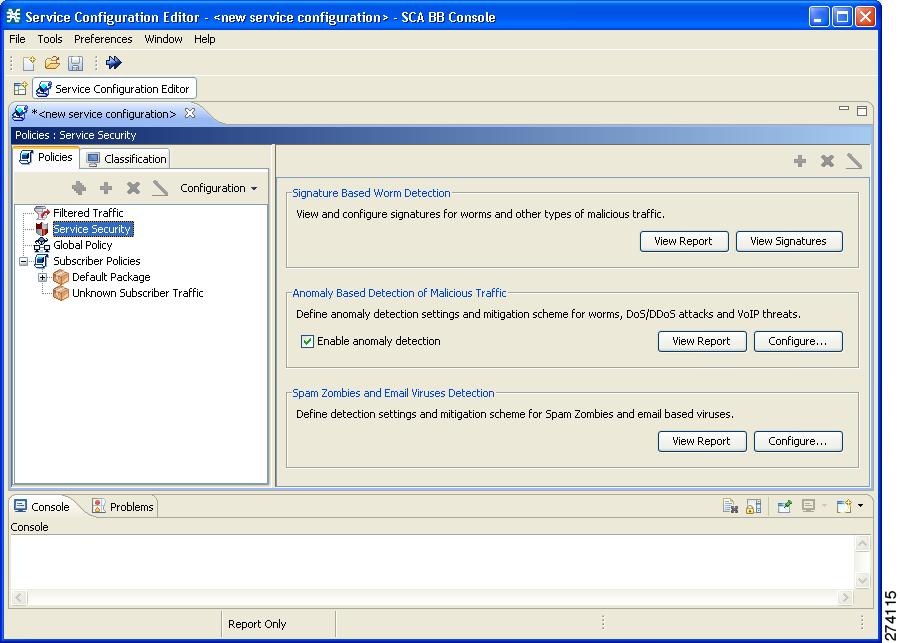Click the blue double-arrow apply icon
The height and width of the screenshot is (643, 900).
pos(114,63)
